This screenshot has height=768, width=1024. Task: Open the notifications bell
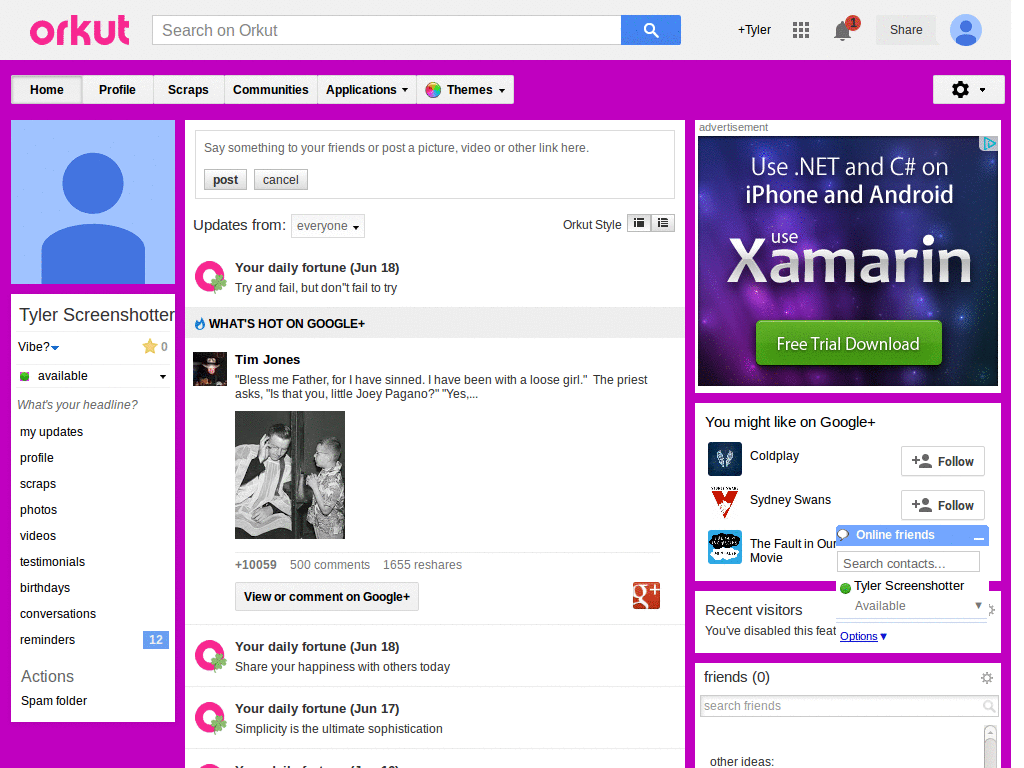[x=842, y=30]
